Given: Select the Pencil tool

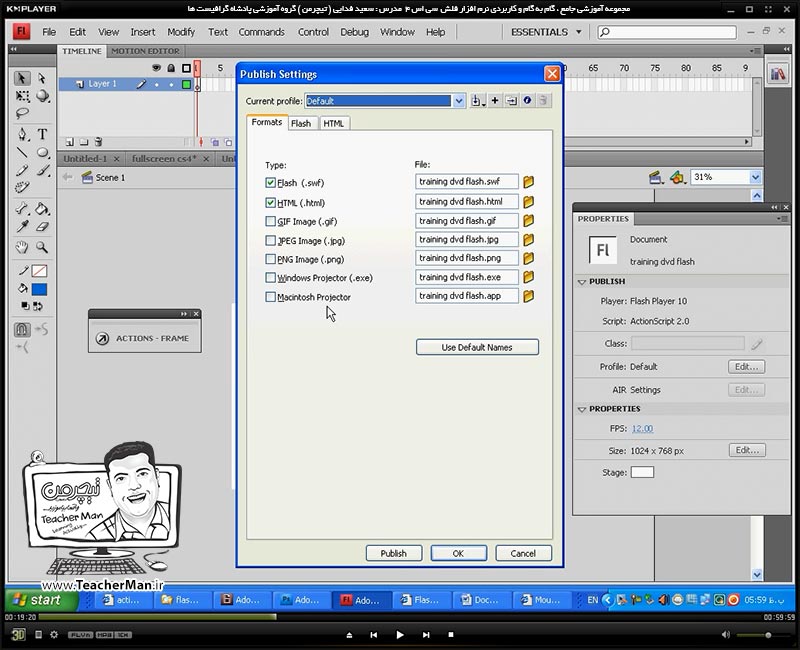Looking at the screenshot, I should 22,170.
